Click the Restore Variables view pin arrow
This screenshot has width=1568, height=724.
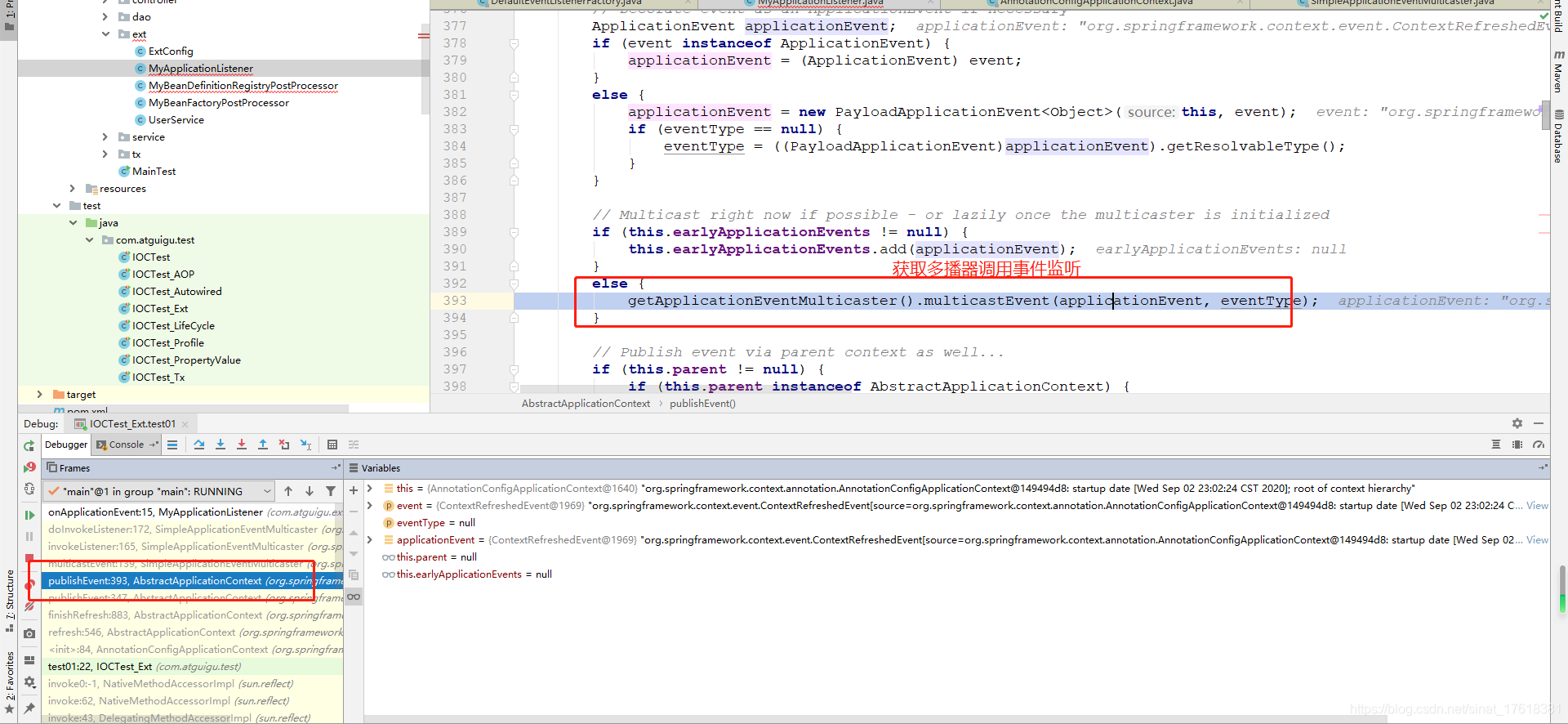[1543, 468]
